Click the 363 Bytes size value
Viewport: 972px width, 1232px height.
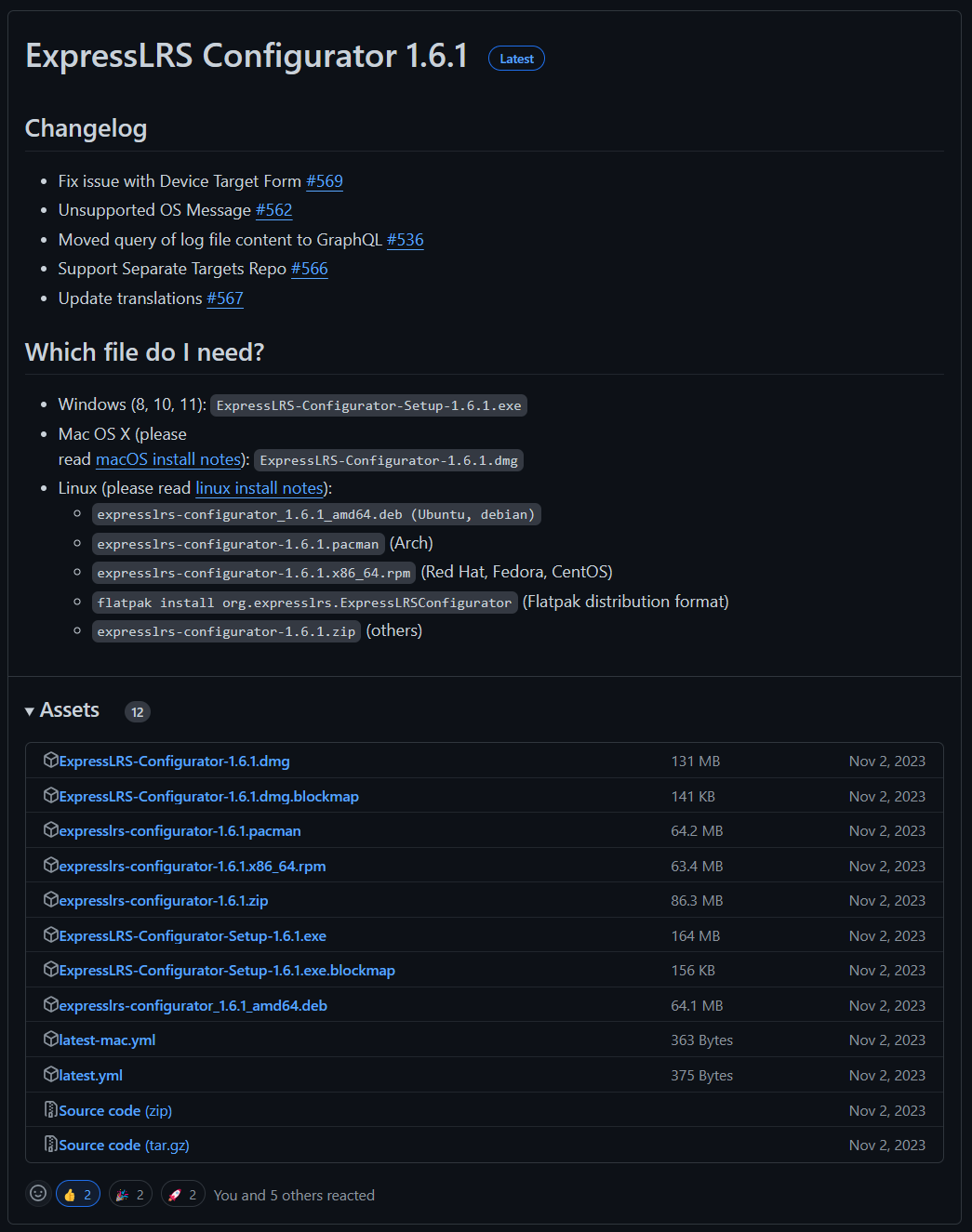pyautogui.click(x=702, y=1040)
